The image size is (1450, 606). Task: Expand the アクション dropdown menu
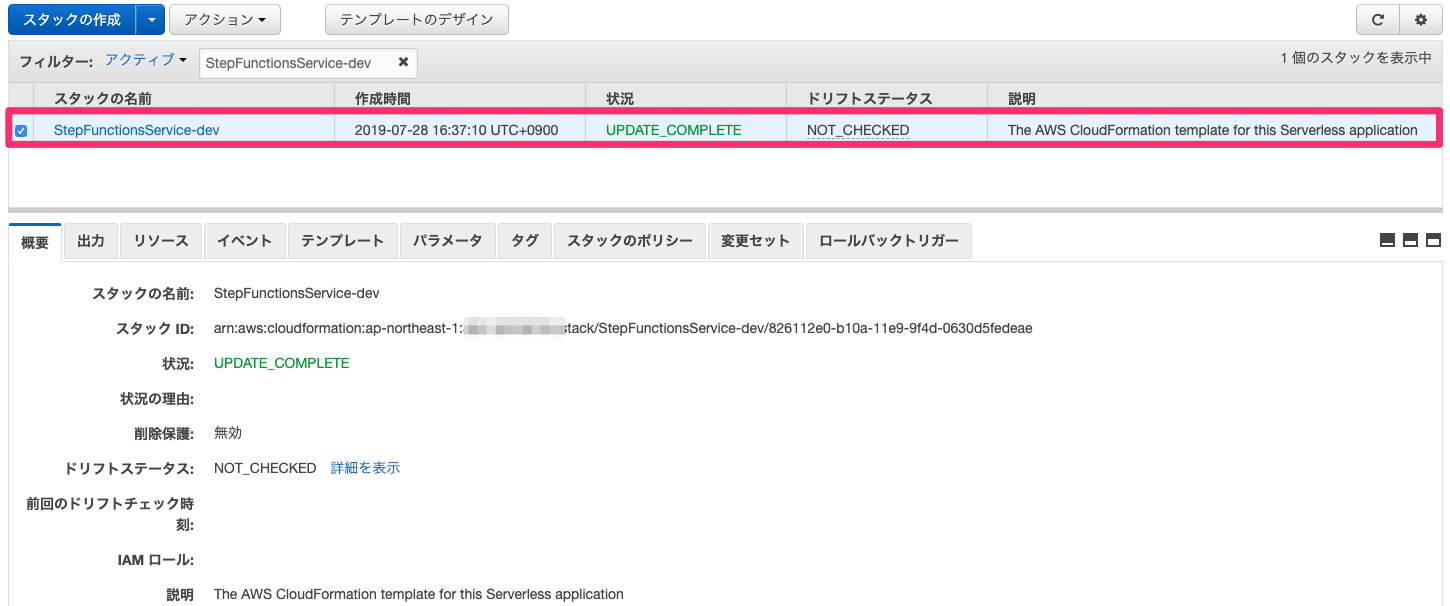tap(225, 20)
